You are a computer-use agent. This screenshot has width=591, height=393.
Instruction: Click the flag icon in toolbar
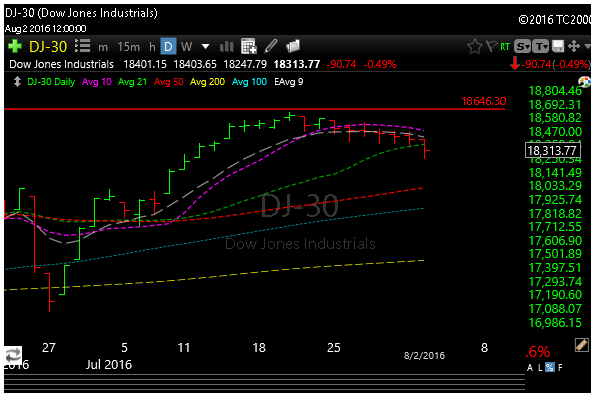[x=491, y=46]
